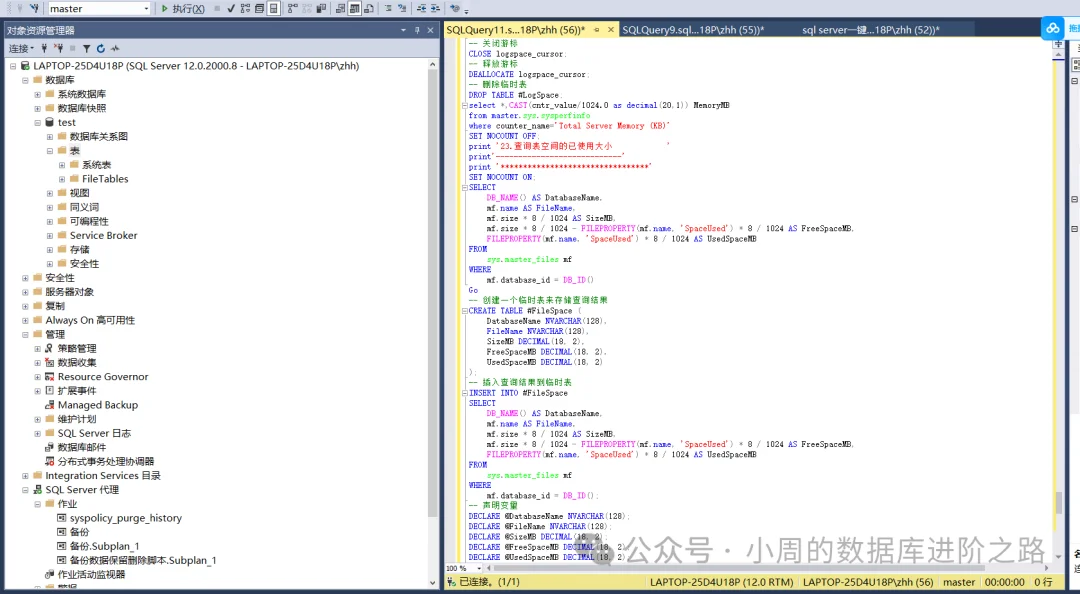The image size is (1080, 594).
Task: Select the syspolicy_purge_history job
Action: pyautogui.click(x=125, y=518)
